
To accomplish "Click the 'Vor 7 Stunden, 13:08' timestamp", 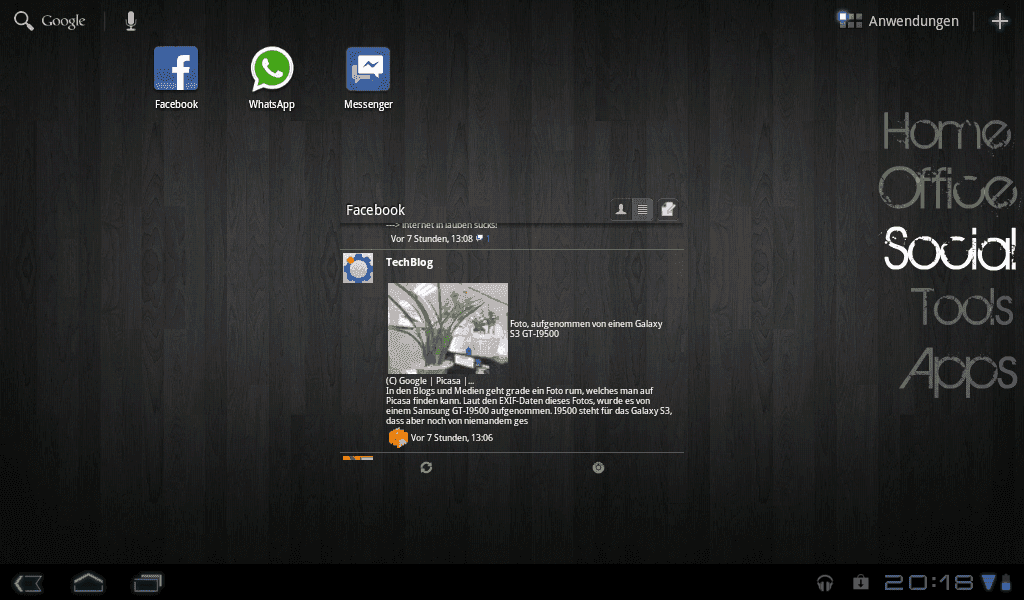I will tap(432, 238).
